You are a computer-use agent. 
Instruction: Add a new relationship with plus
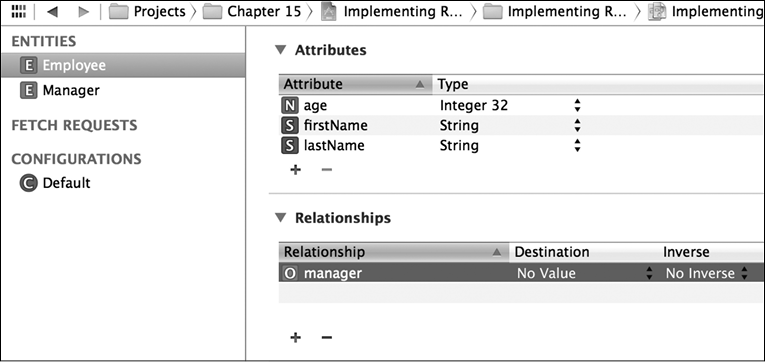click(x=296, y=338)
